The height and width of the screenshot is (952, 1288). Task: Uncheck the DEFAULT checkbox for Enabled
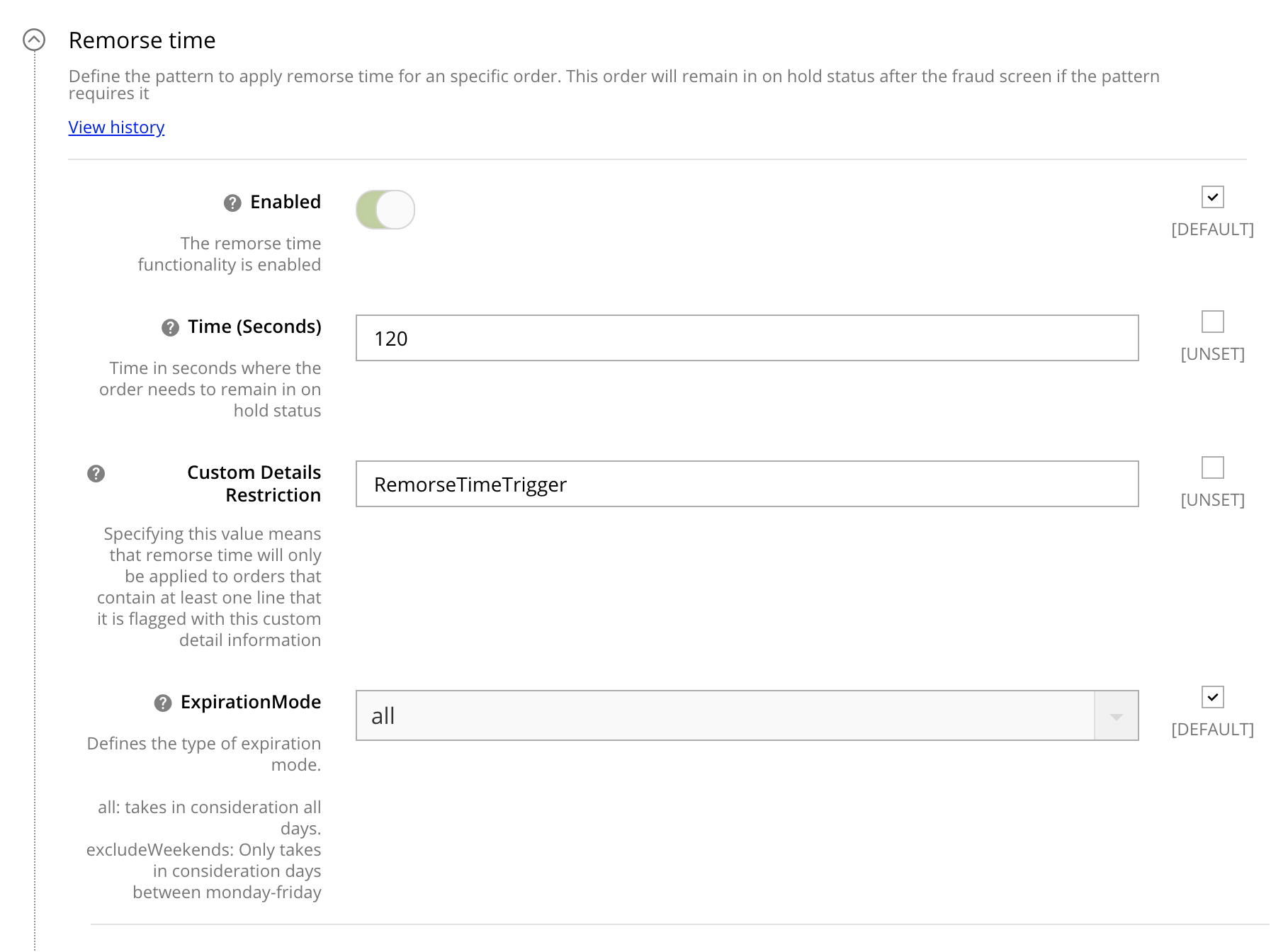tap(1212, 197)
